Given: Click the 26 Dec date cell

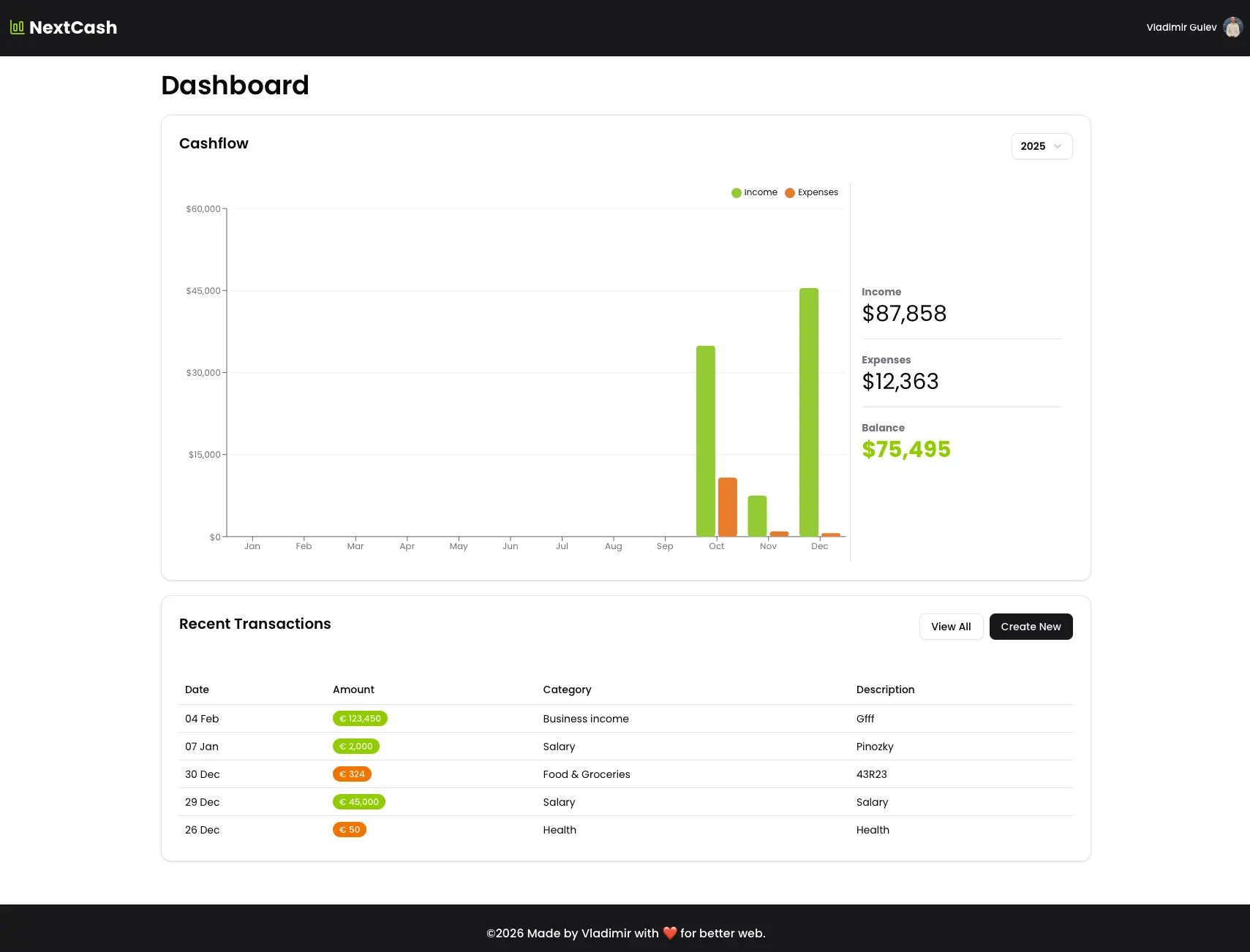Looking at the screenshot, I should 203,830.
